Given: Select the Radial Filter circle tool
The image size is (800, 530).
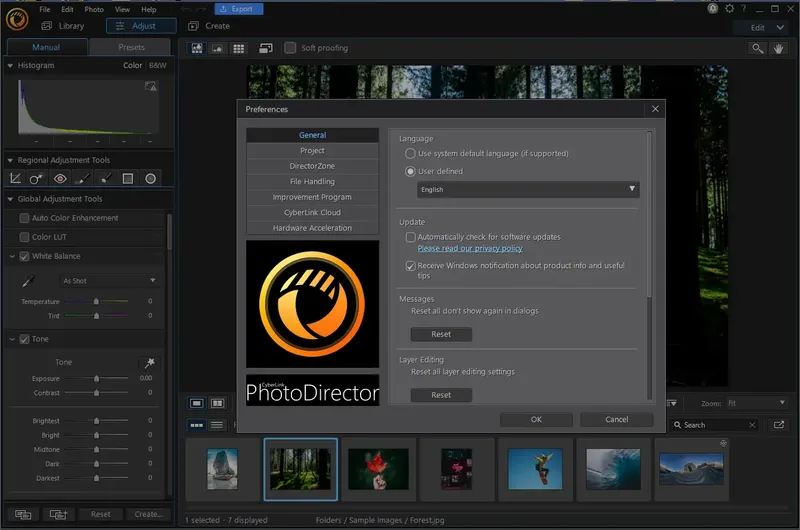Looking at the screenshot, I should click(150, 179).
